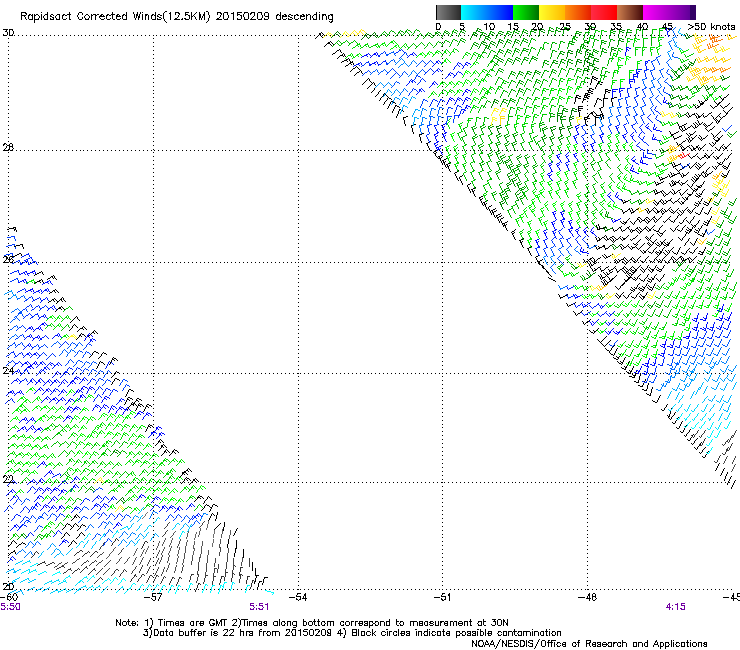Viewport: 740px width, 650px height.
Task: Click the magenta 40-45 knots legend swatch
Action: 656,12
